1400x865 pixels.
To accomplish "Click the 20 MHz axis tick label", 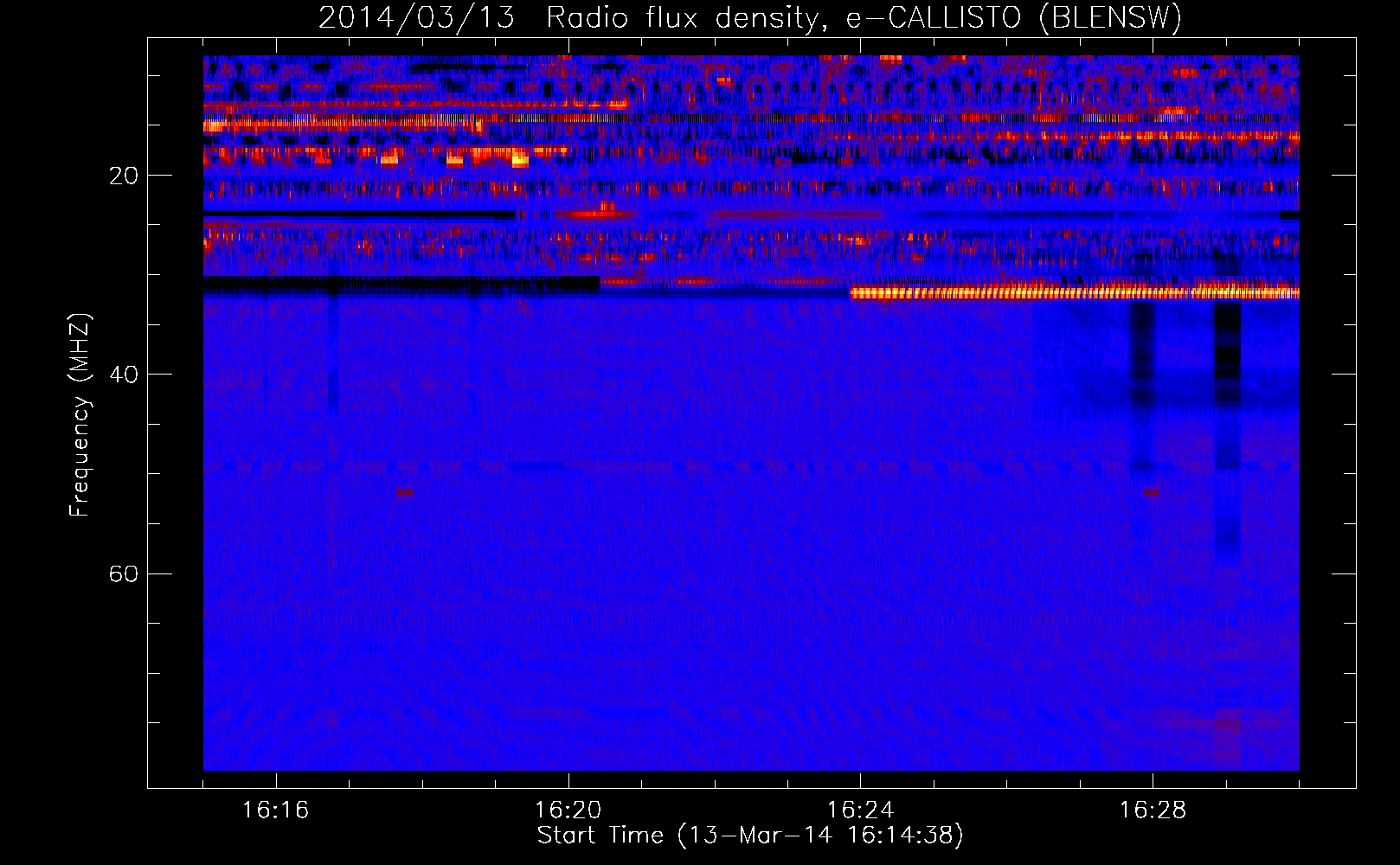I will click(124, 176).
